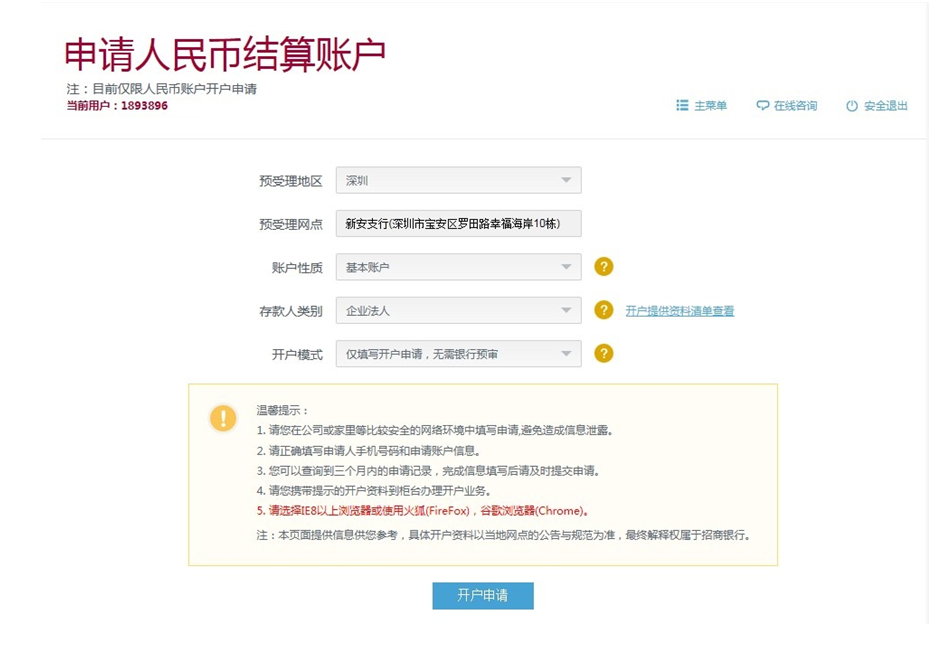
Task: Click the current user number 1893896
Action: [x=143, y=106]
